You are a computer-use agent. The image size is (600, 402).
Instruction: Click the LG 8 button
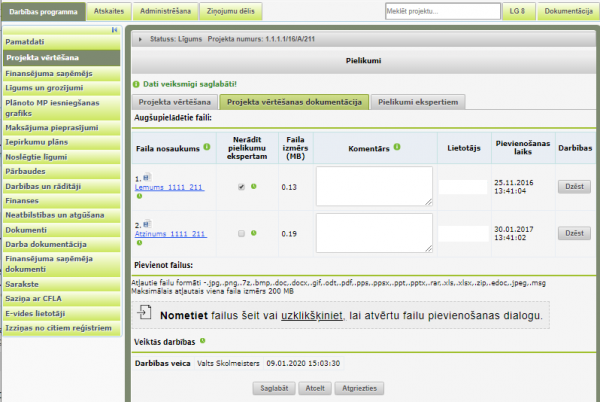(x=517, y=11)
